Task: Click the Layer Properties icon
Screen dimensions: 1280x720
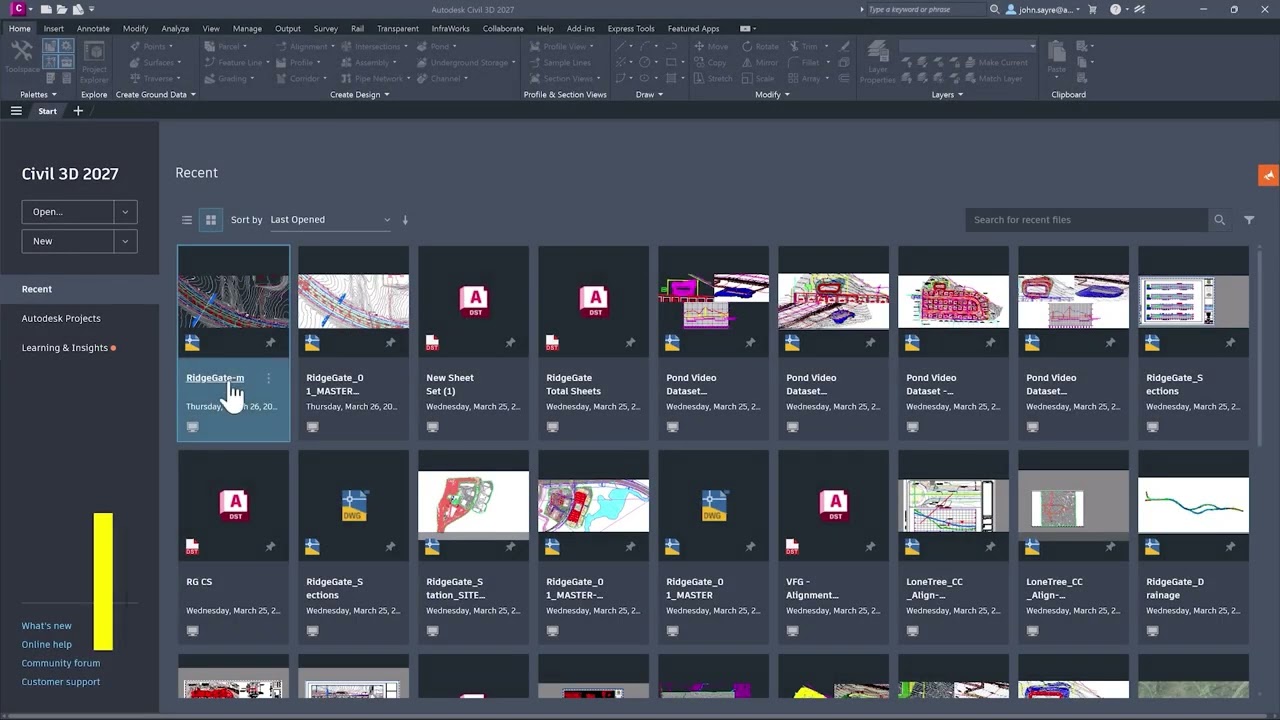Action: coord(878,62)
